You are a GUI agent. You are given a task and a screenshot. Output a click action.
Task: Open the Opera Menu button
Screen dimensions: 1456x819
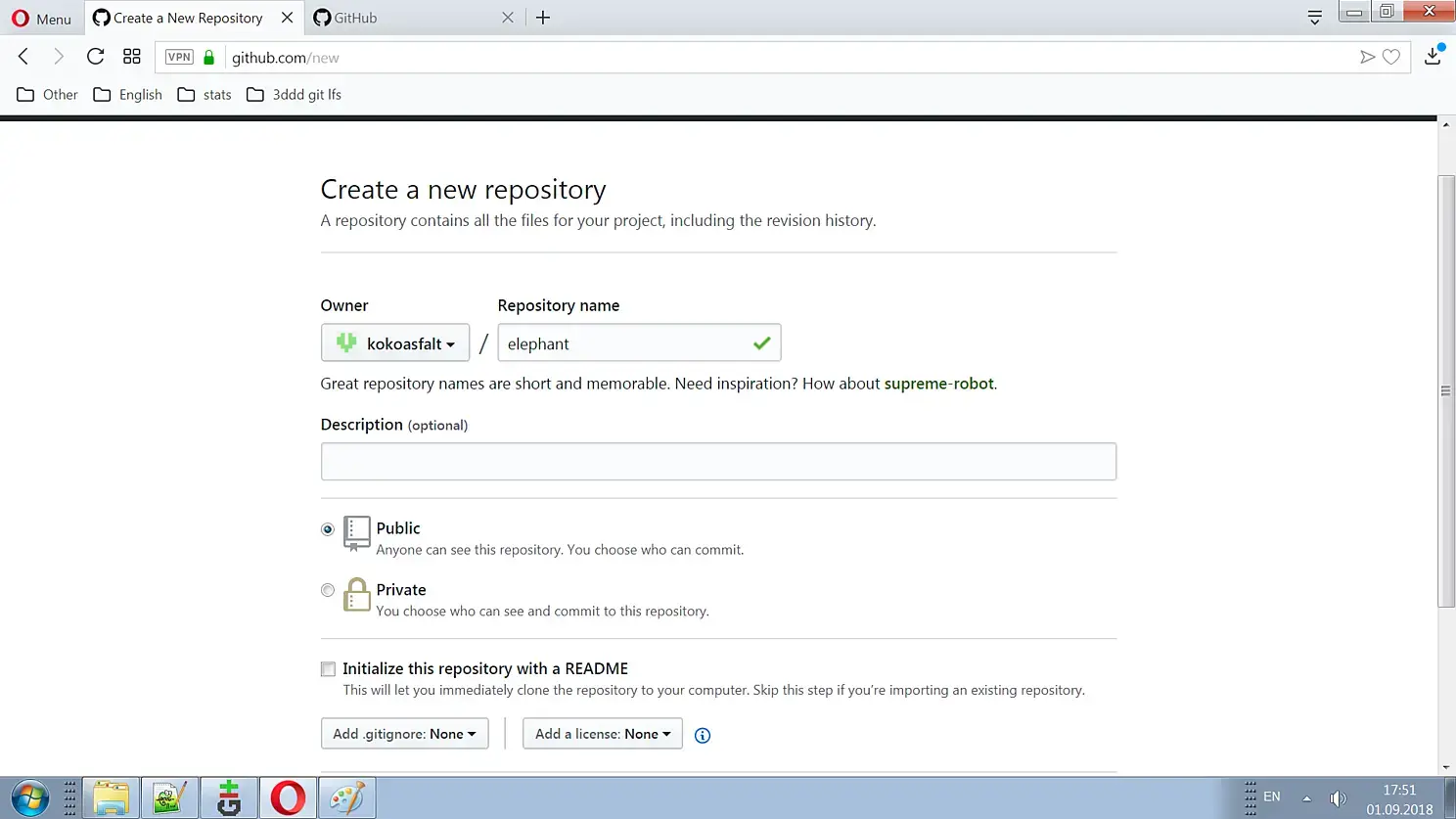41,18
